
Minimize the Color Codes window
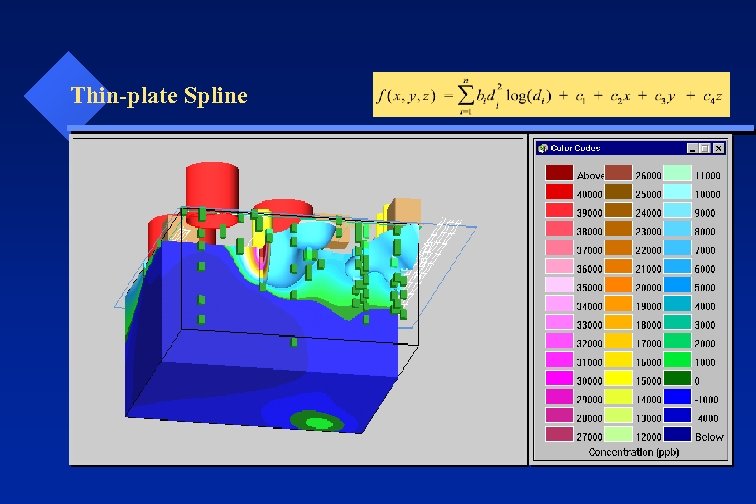(692, 149)
